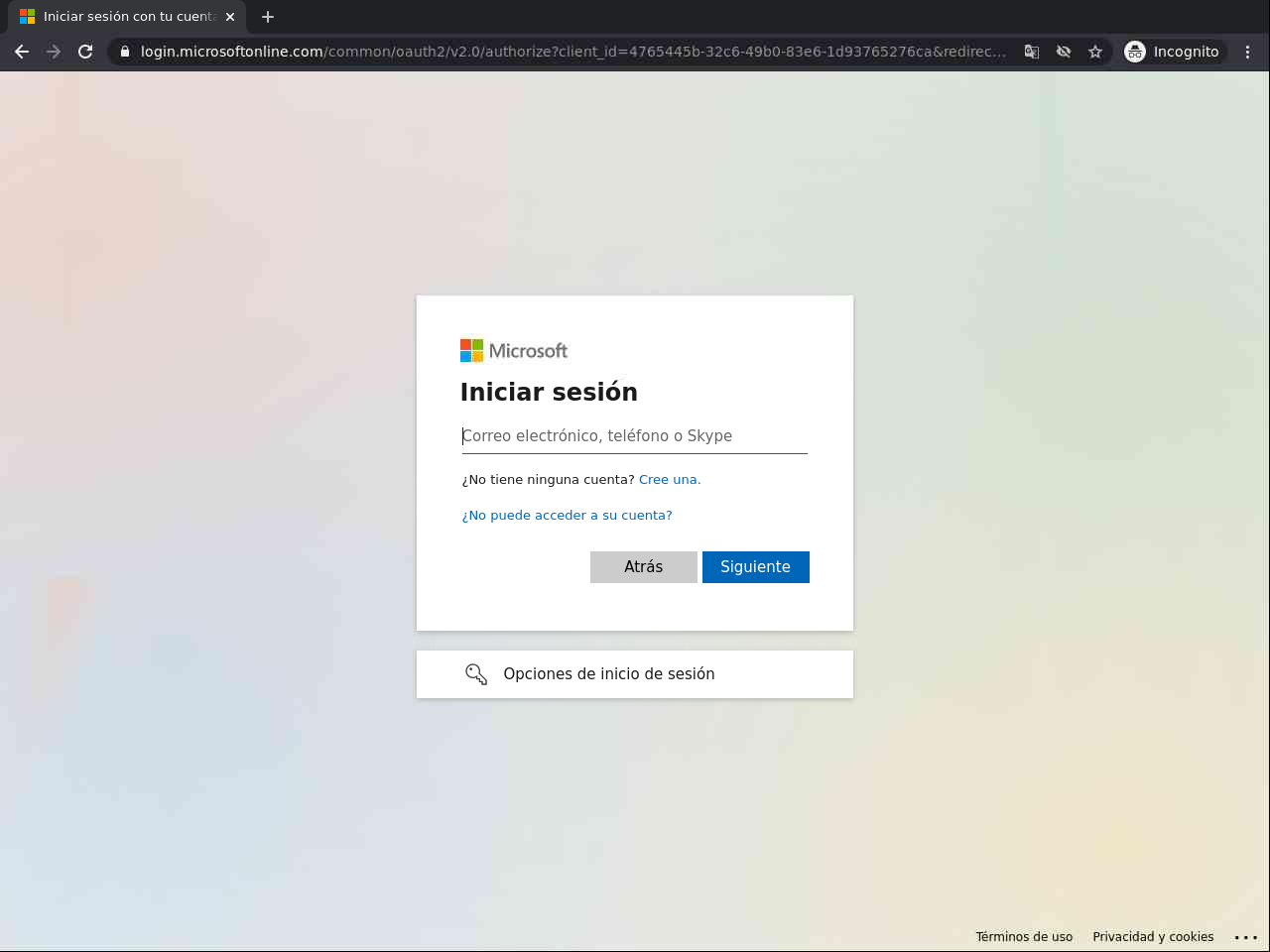Viewport: 1270px width, 952px height.
Task: View site info via the padlock icon
Action: click(124, 52)
